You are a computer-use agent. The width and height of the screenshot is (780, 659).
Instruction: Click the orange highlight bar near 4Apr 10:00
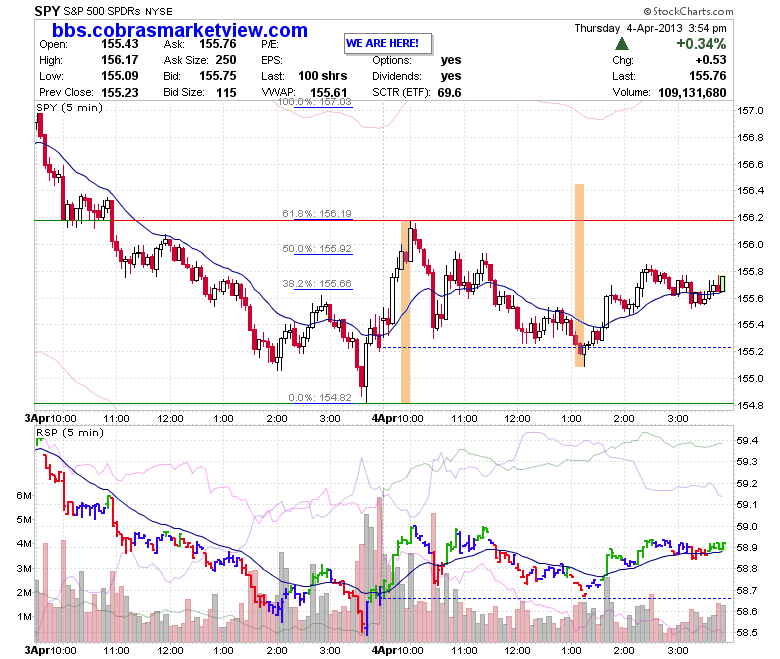[x=405, y=312]
